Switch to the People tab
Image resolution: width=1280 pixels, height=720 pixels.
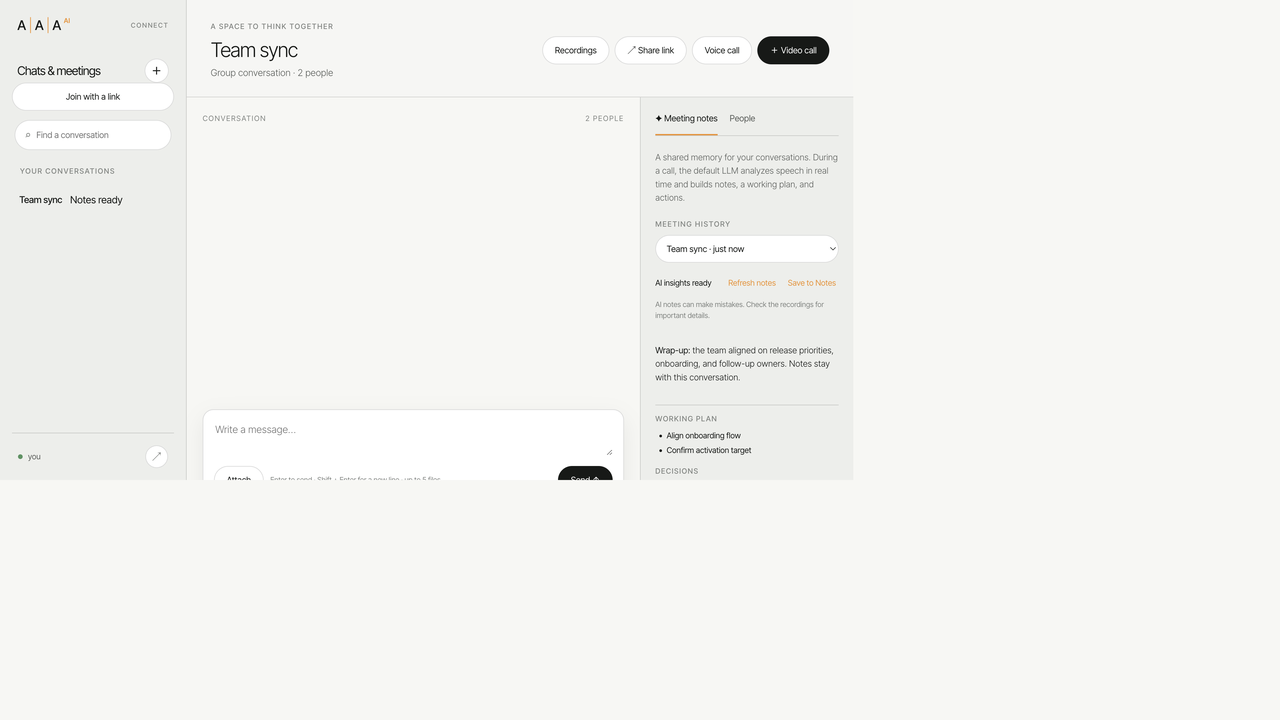pyautogui.click(x=742, y=118)
